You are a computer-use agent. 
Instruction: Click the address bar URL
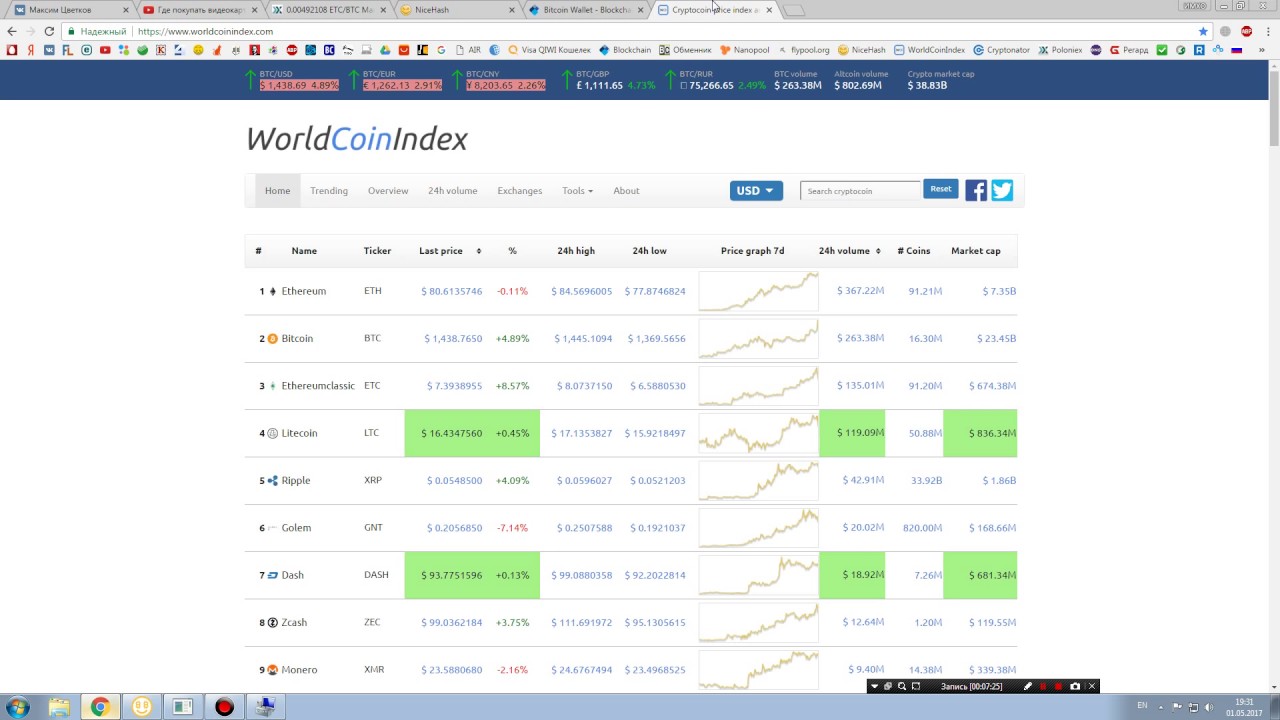[205, 31]
